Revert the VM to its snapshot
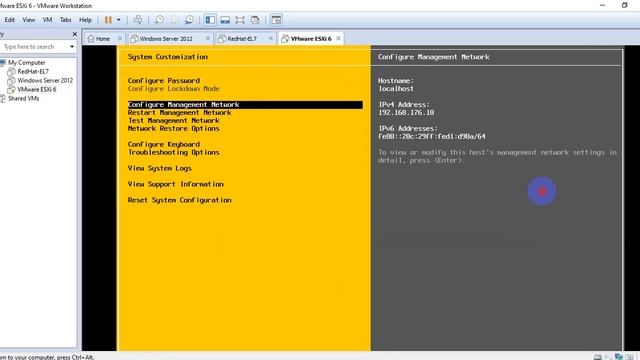 click(174, 20)
